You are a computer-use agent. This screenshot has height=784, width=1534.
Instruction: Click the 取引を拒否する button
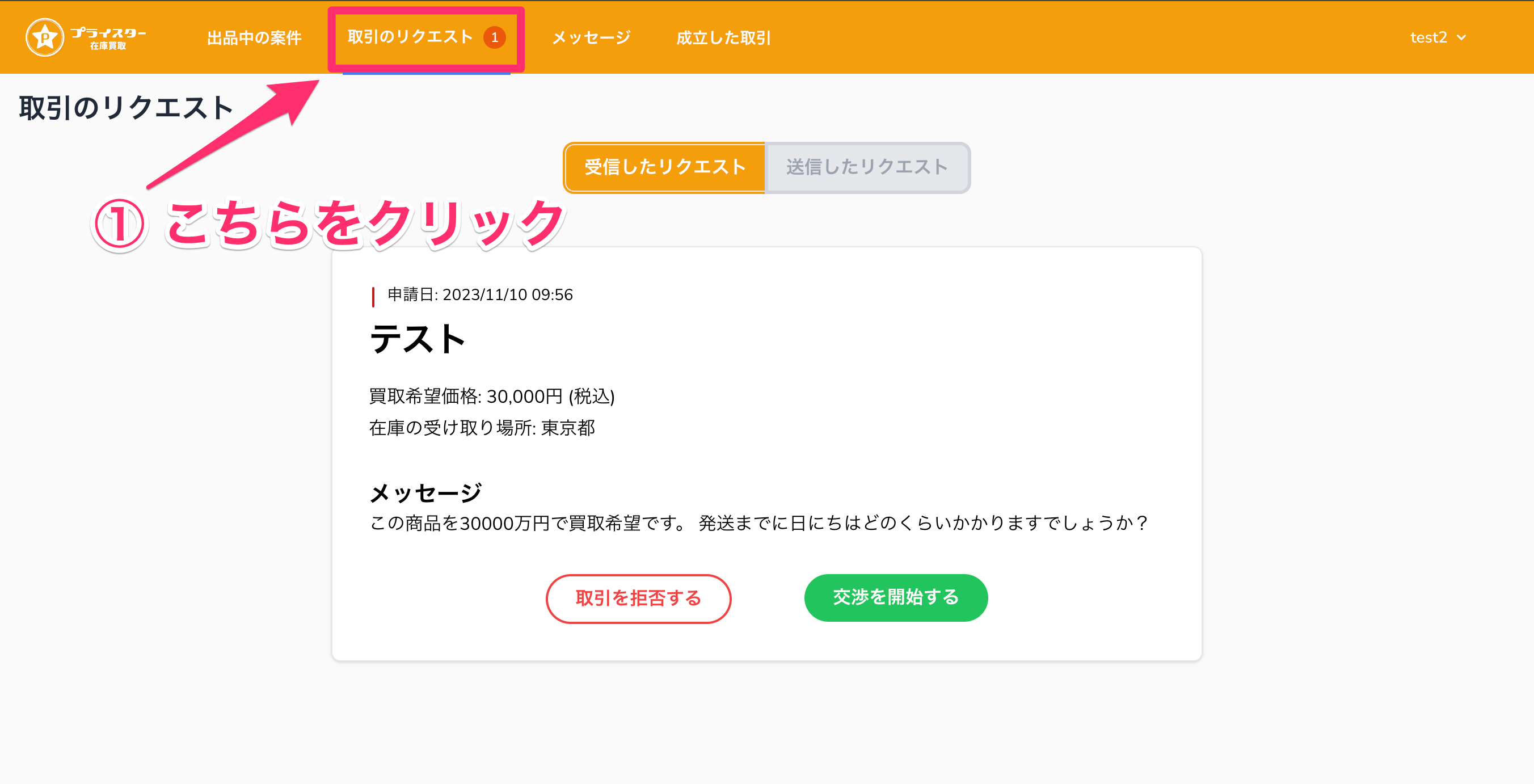[x=638, y=598]
